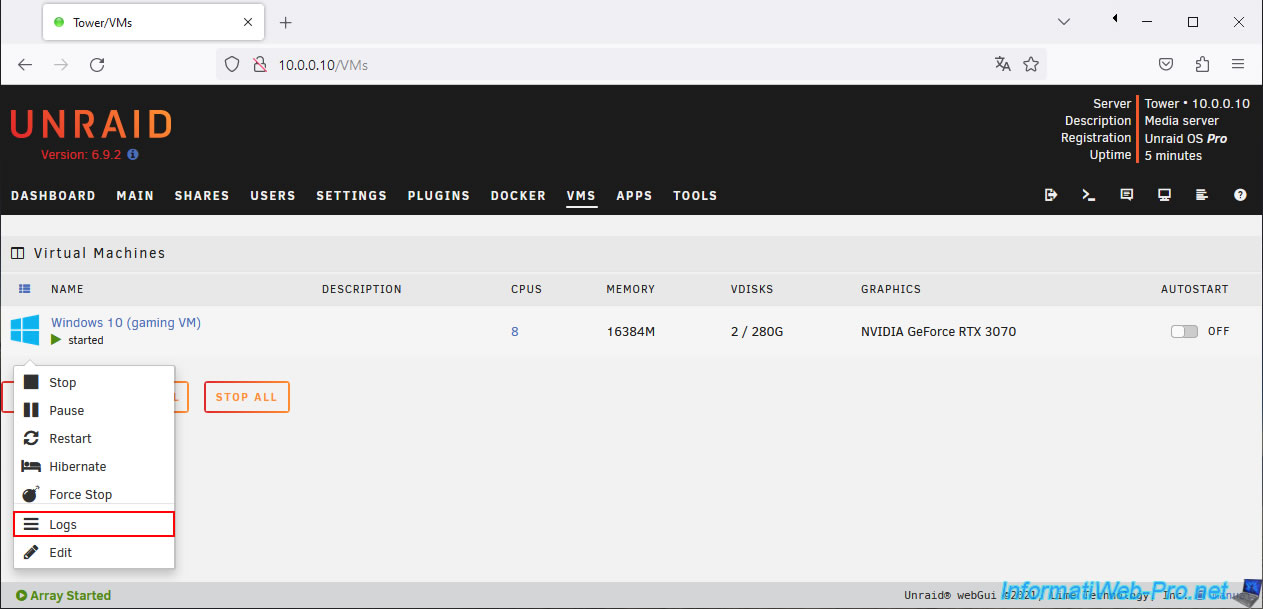Open a new browser tab
This screenshot has height=609, width=1263.
click(x=285, y=22)
